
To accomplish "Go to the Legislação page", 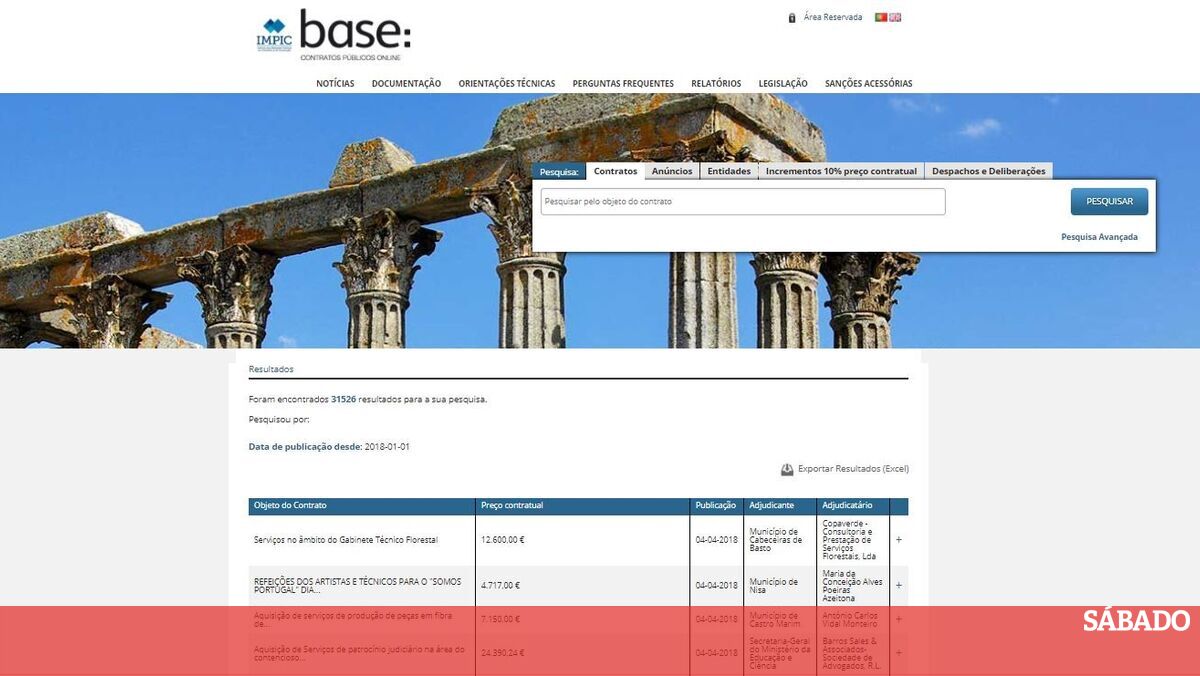I will point(783,84).
